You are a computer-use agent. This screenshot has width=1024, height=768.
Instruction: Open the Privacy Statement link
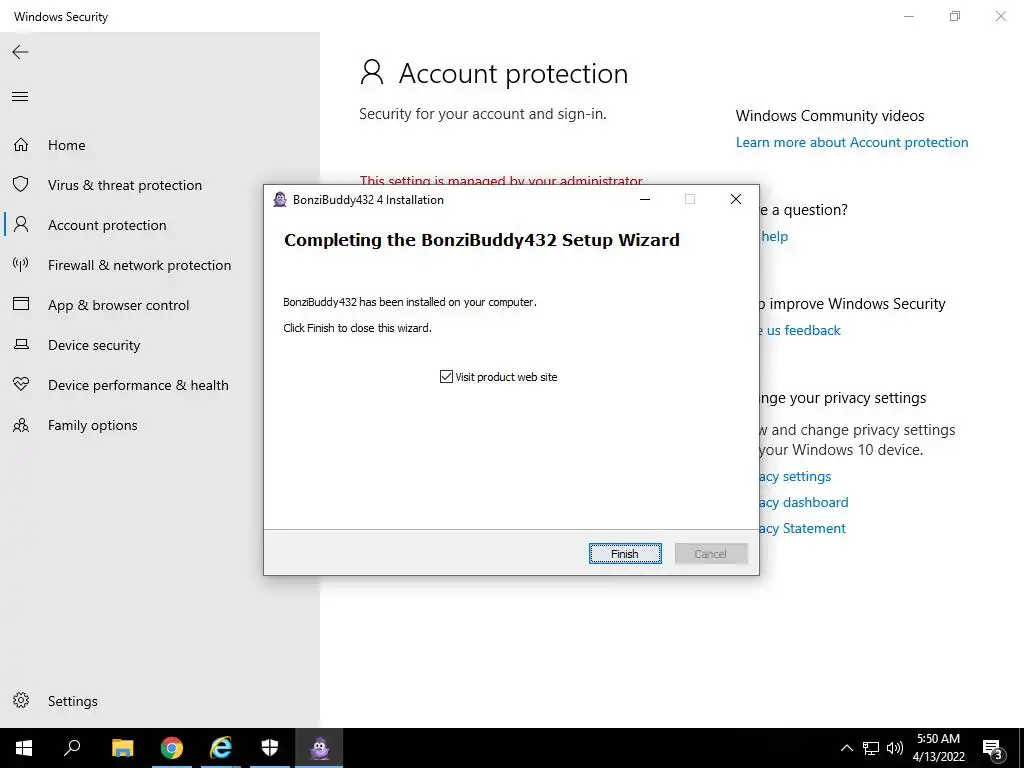pyautogui.click(x=803, y=528)
